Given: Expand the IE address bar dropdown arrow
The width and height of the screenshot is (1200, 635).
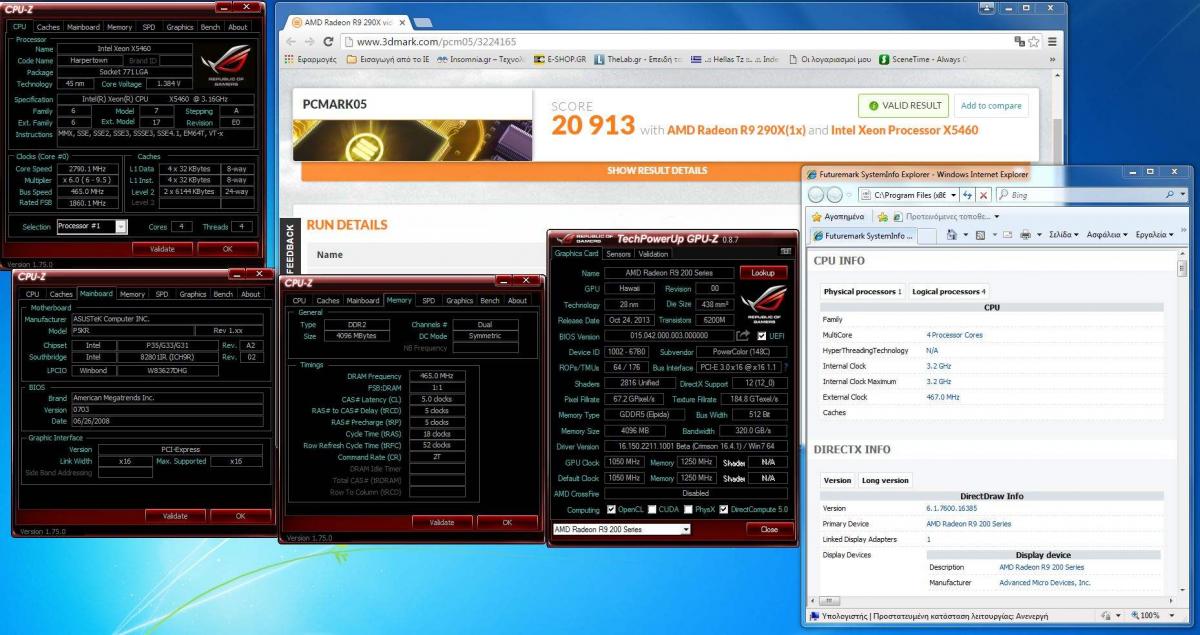Looking at the screenshot, I should [953, 195].
